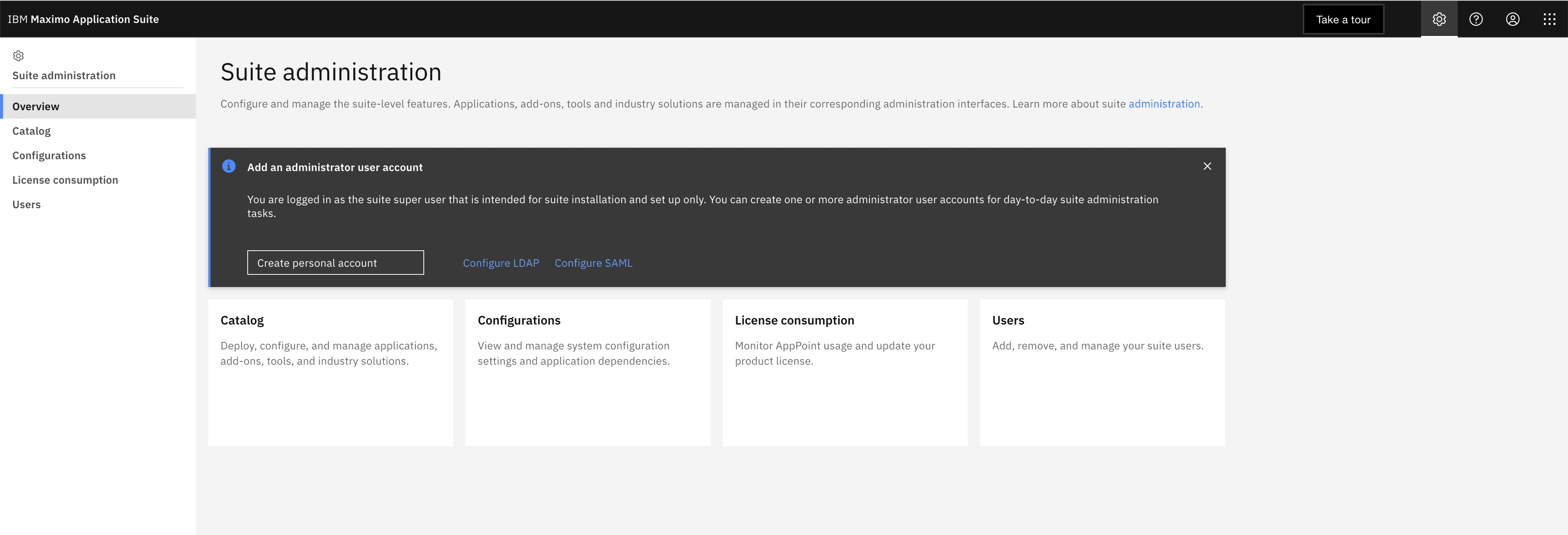Open the Catalog card
This screenshot has width=1568, height=535.
pyautogui.click(x=330, y=372)
